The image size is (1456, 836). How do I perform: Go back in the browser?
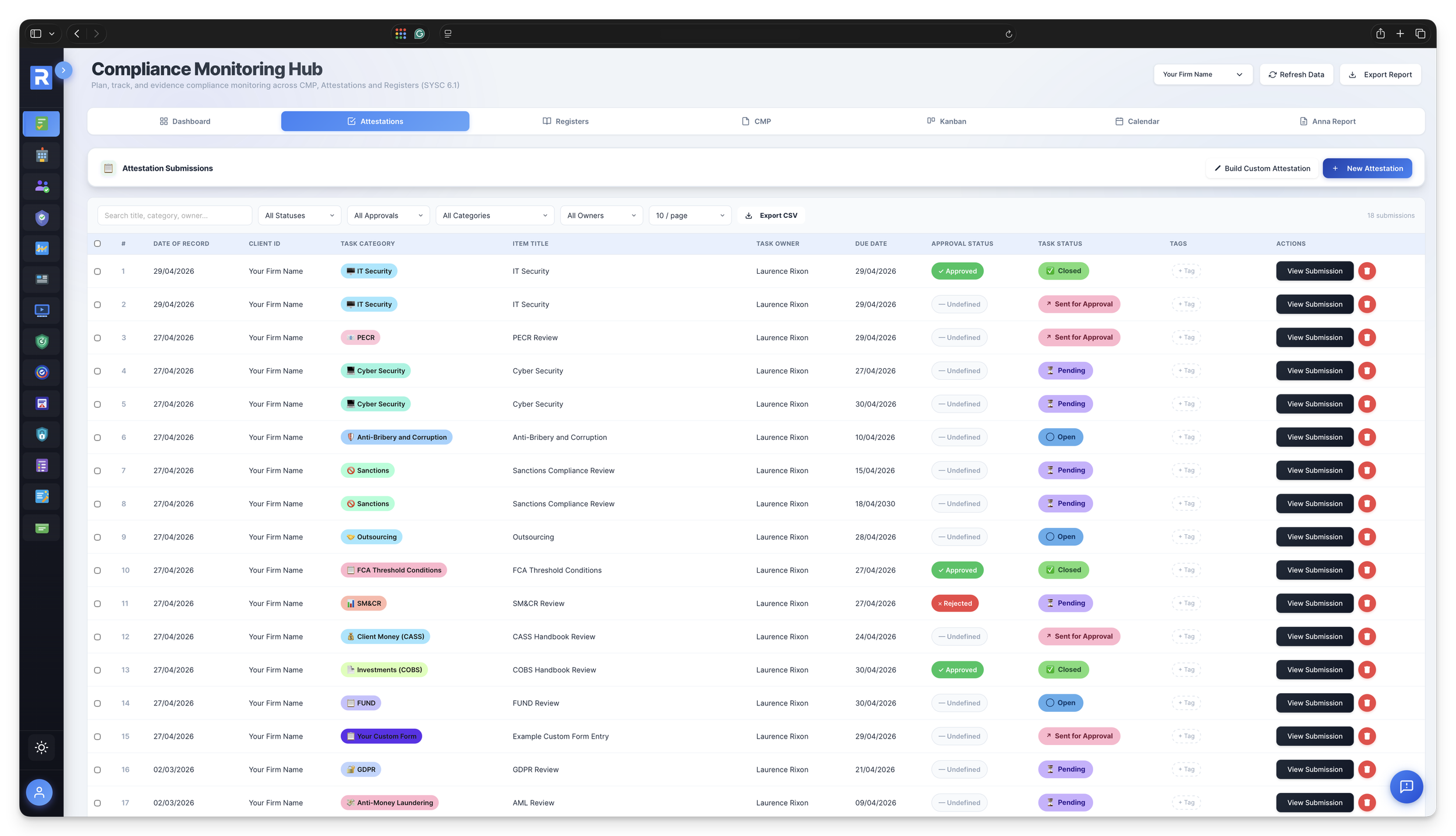click(77, 34)
